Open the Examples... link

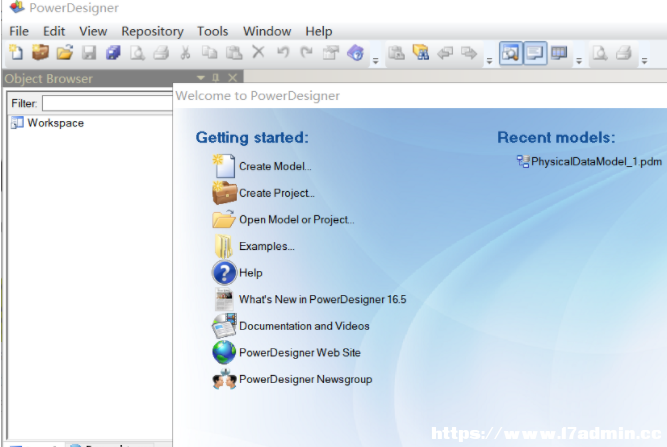click(267, 246)
